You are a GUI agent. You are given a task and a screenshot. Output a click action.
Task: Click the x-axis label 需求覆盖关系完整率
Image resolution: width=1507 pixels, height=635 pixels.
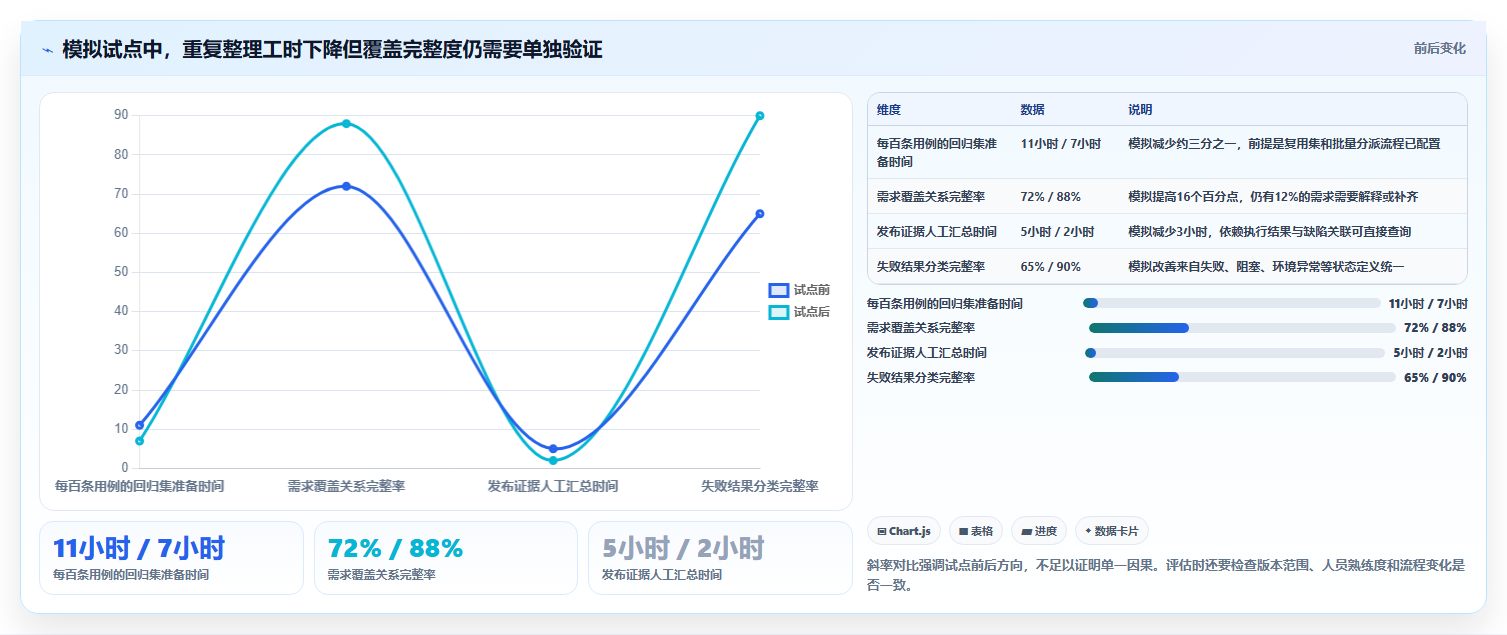tap(346, 486)
